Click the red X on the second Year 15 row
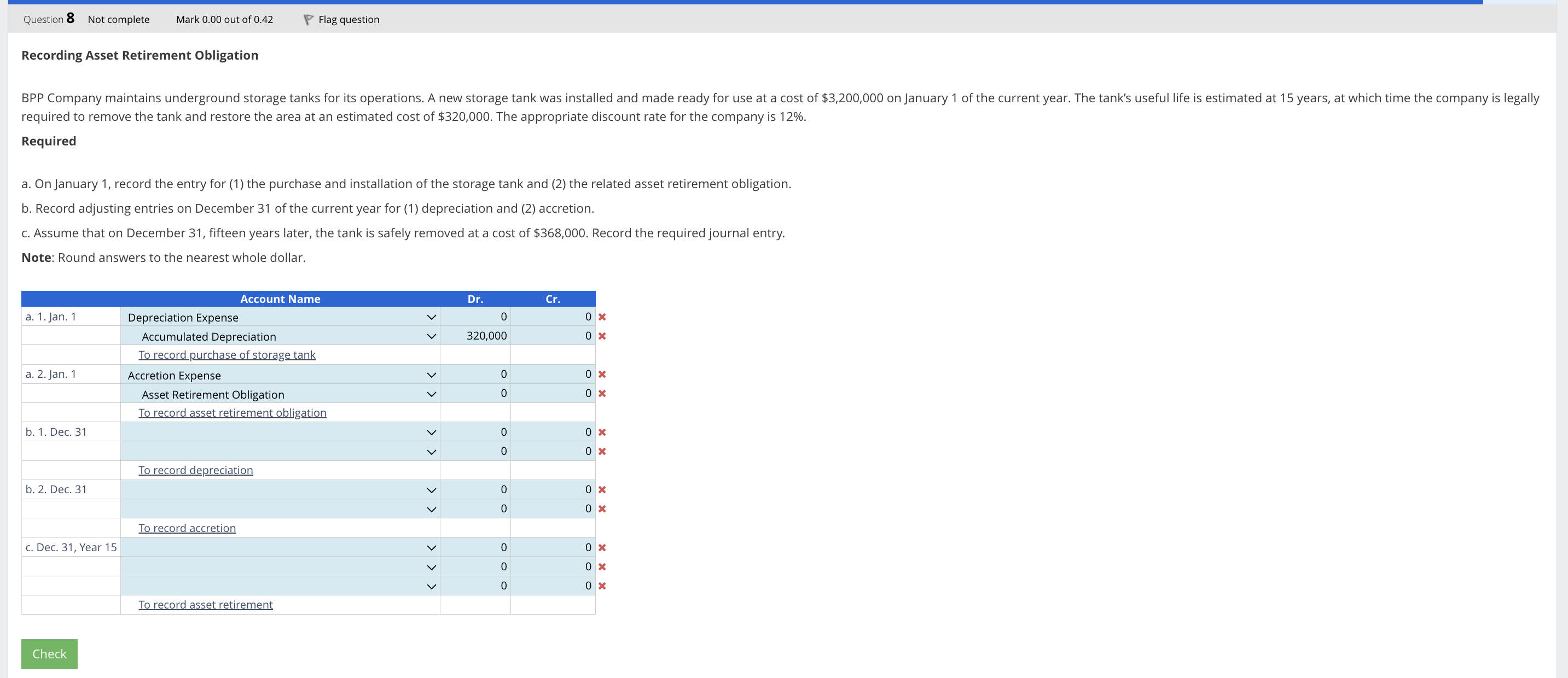This screenshot has height=678, width=1568. [602, 566]
